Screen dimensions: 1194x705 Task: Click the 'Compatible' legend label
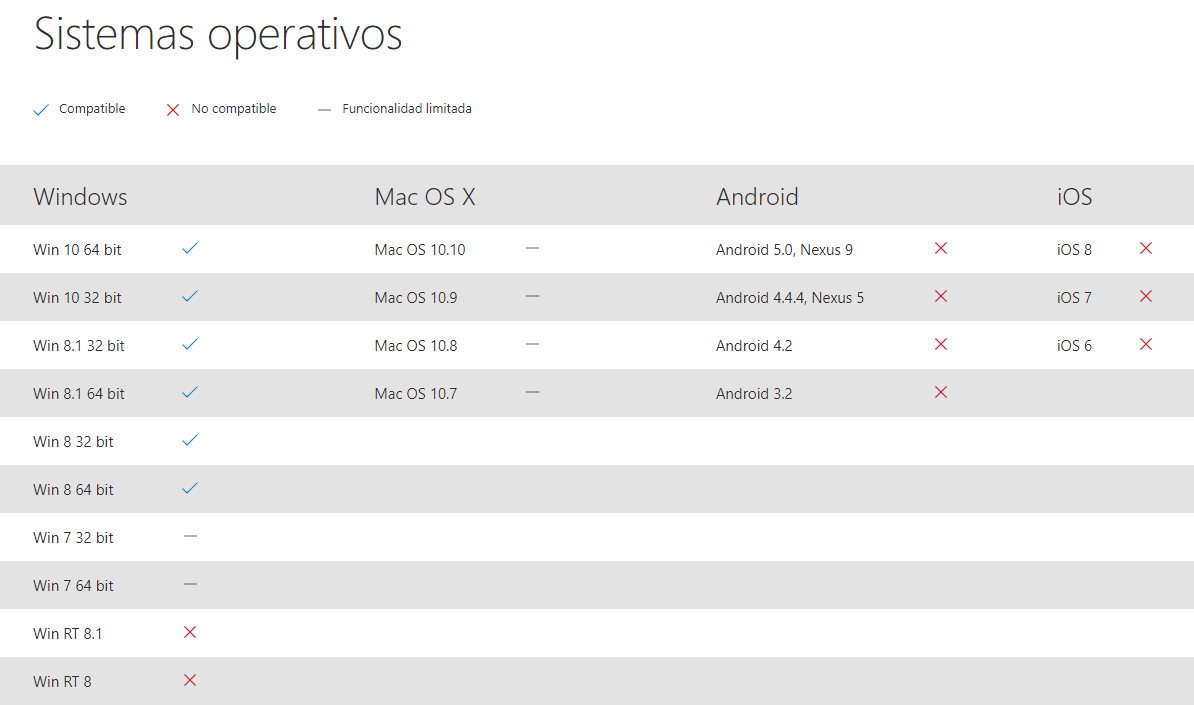(x=92, y=109)
